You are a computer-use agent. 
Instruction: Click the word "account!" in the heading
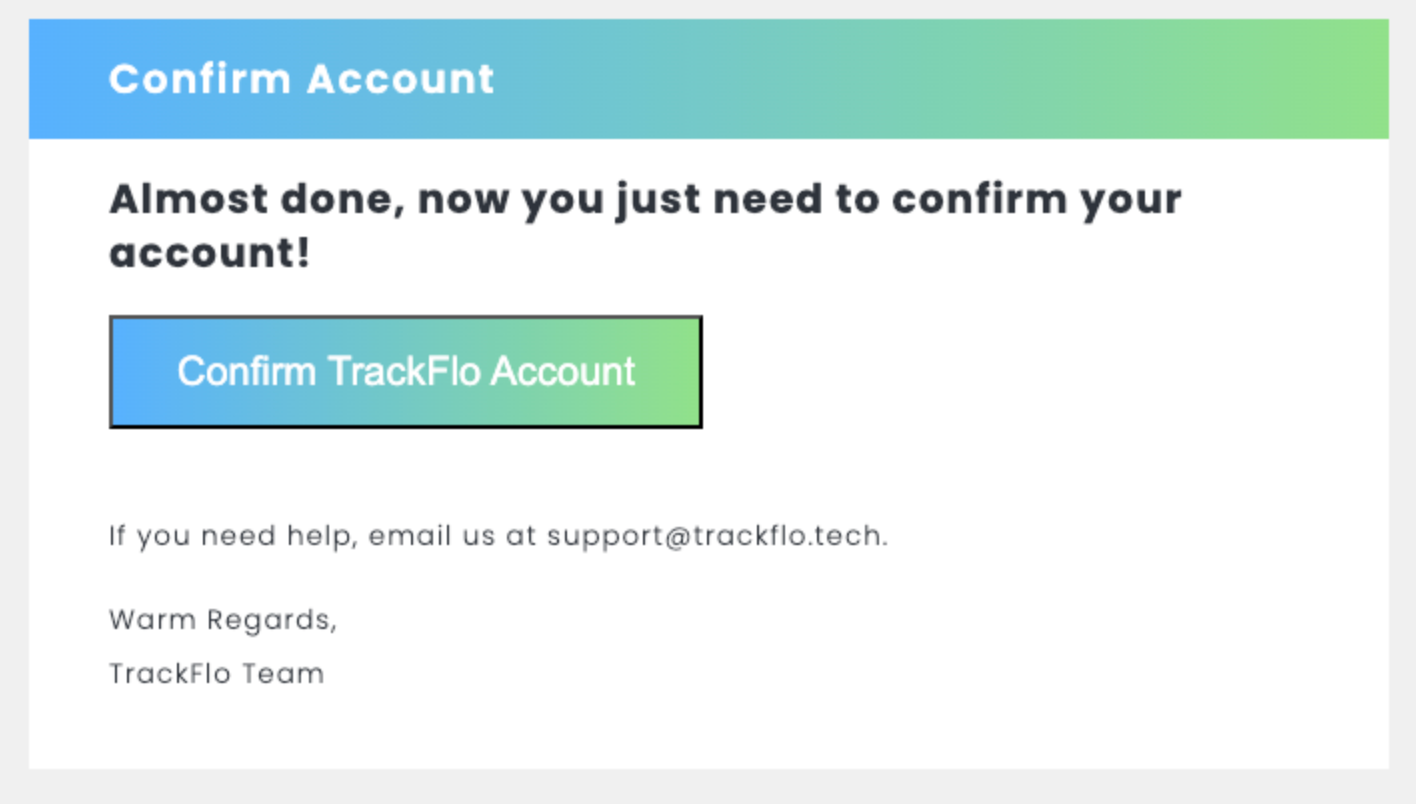pos(210,253)
